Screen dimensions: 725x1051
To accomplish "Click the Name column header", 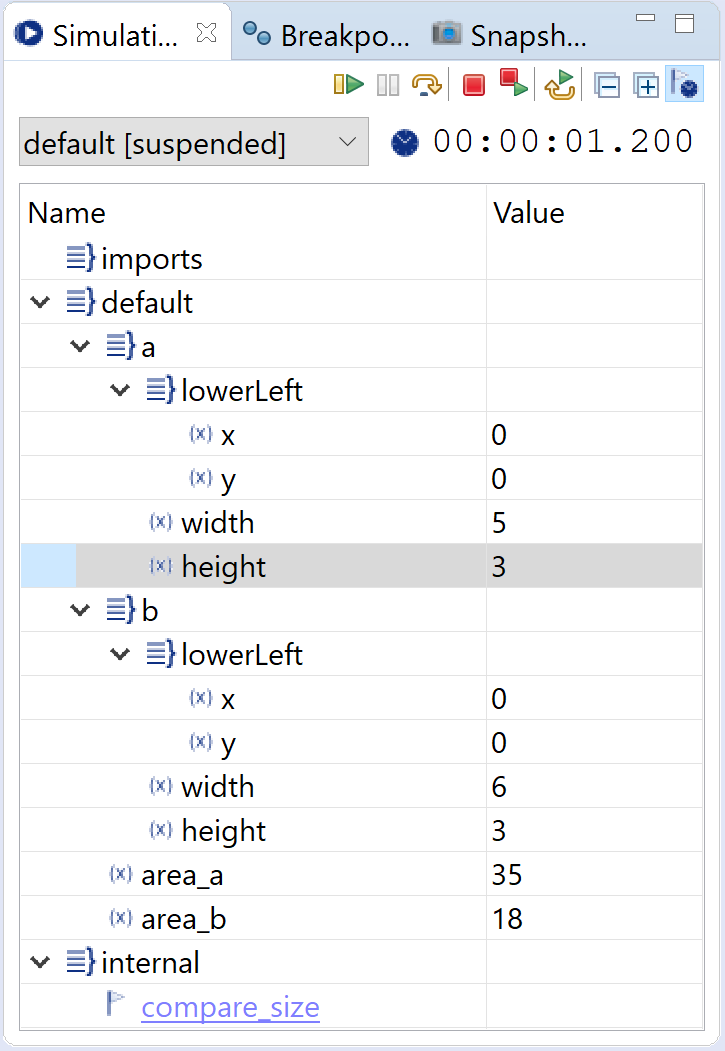I will pyautogui.click(x=250, y=213).
